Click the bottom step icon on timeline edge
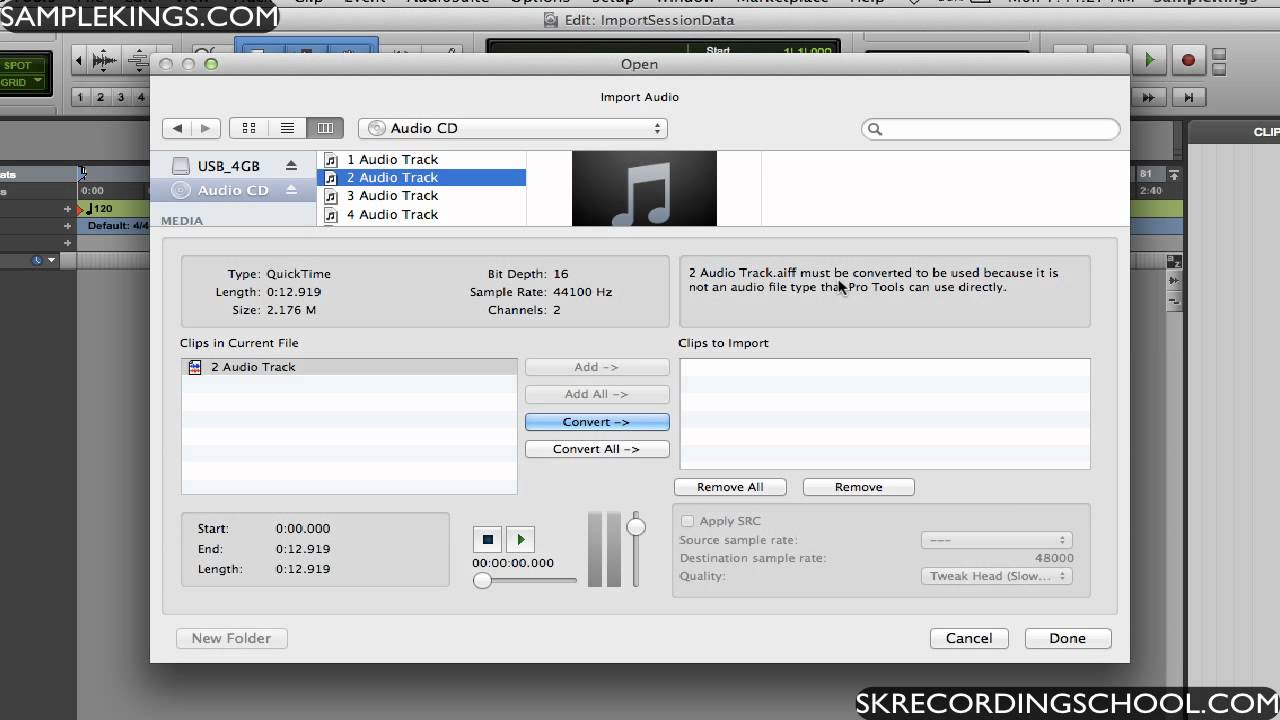Viewport: 1280px width, 720px height. click(x=1175, y=300)
